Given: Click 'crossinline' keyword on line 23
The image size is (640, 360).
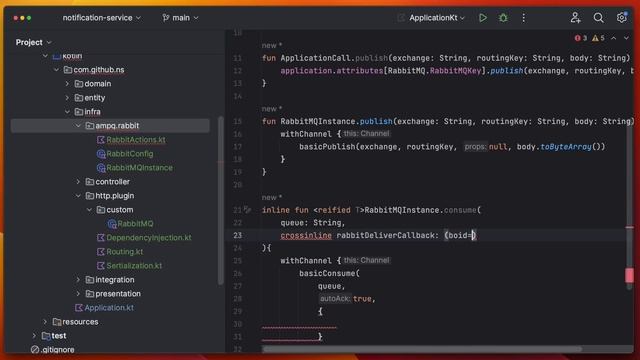Looking at the screenshot, I should (306, 236).
